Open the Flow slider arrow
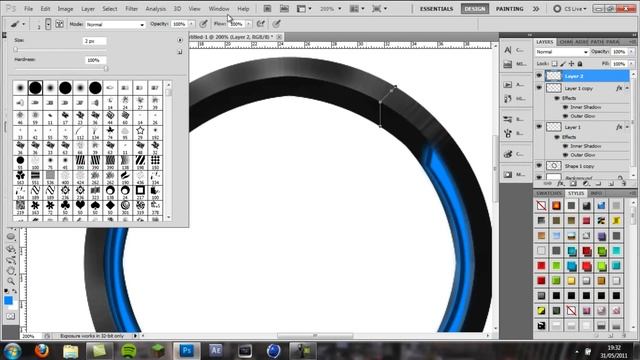The width and height of the screenshot is (640, 360). coord(249,24)
